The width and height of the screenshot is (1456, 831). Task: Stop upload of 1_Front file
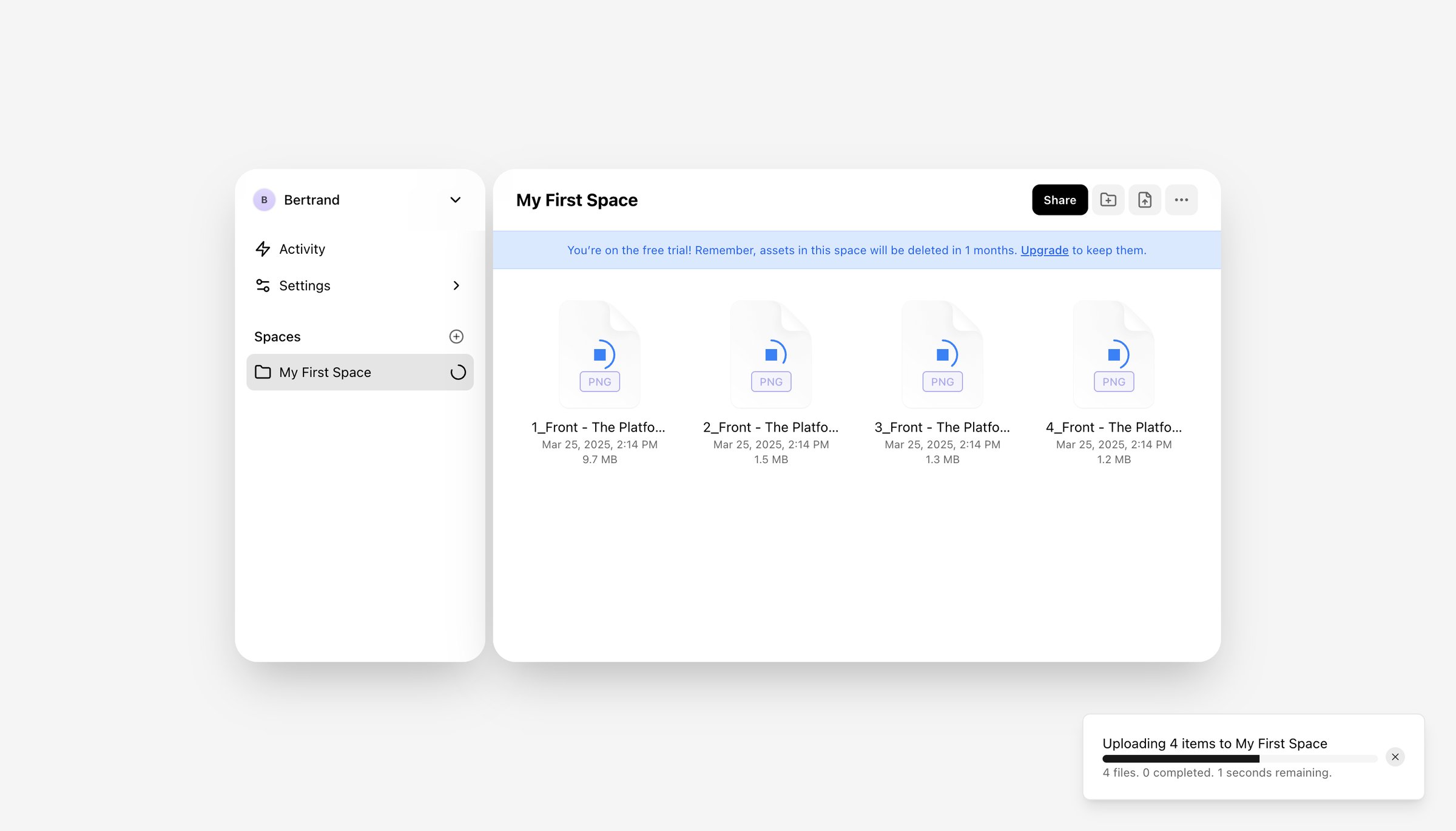[600, 354]
